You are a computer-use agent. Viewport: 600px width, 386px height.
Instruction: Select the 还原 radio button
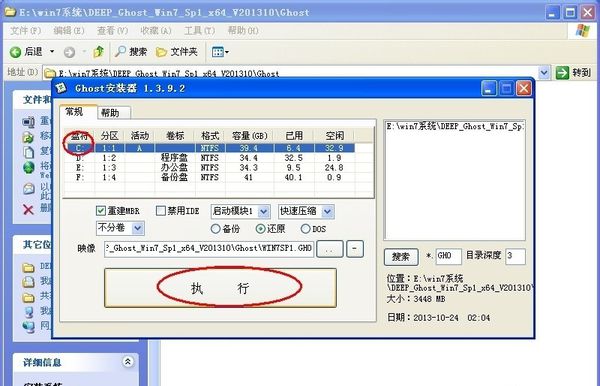pyautogui.click(x=261, y=229)
